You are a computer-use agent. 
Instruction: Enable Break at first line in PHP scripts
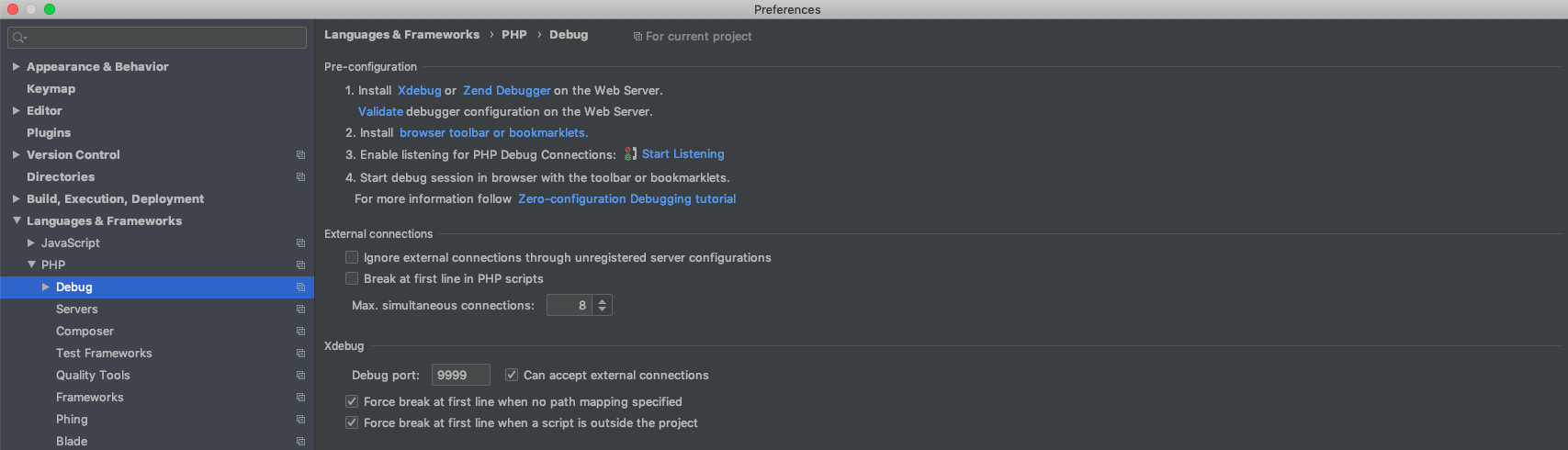(352, 278)
